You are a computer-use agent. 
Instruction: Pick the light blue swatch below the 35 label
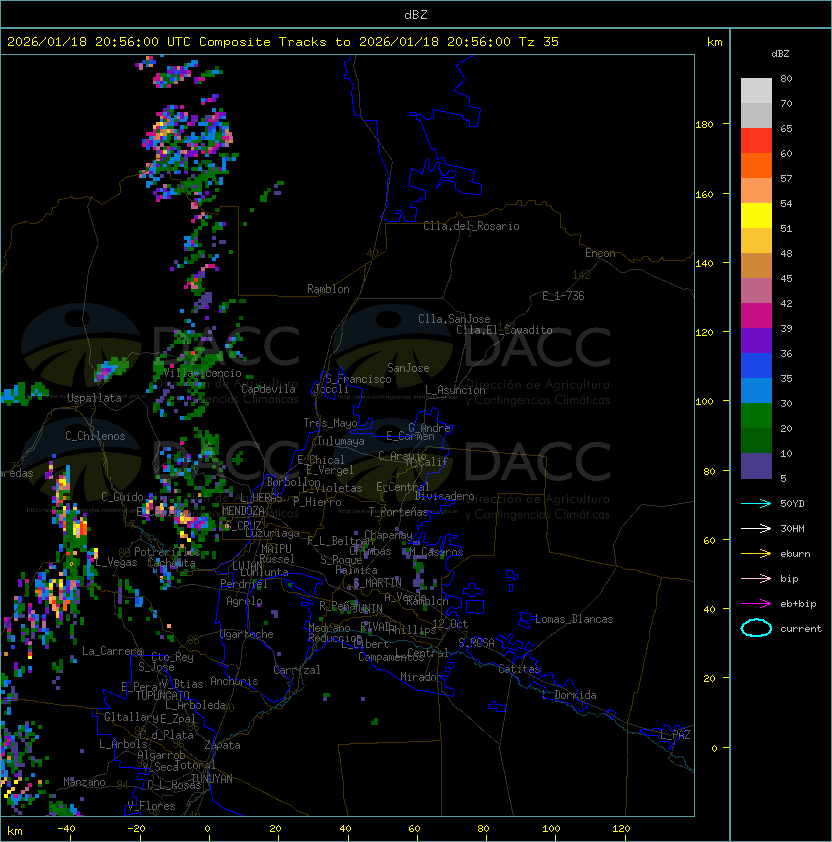point(756,390)
